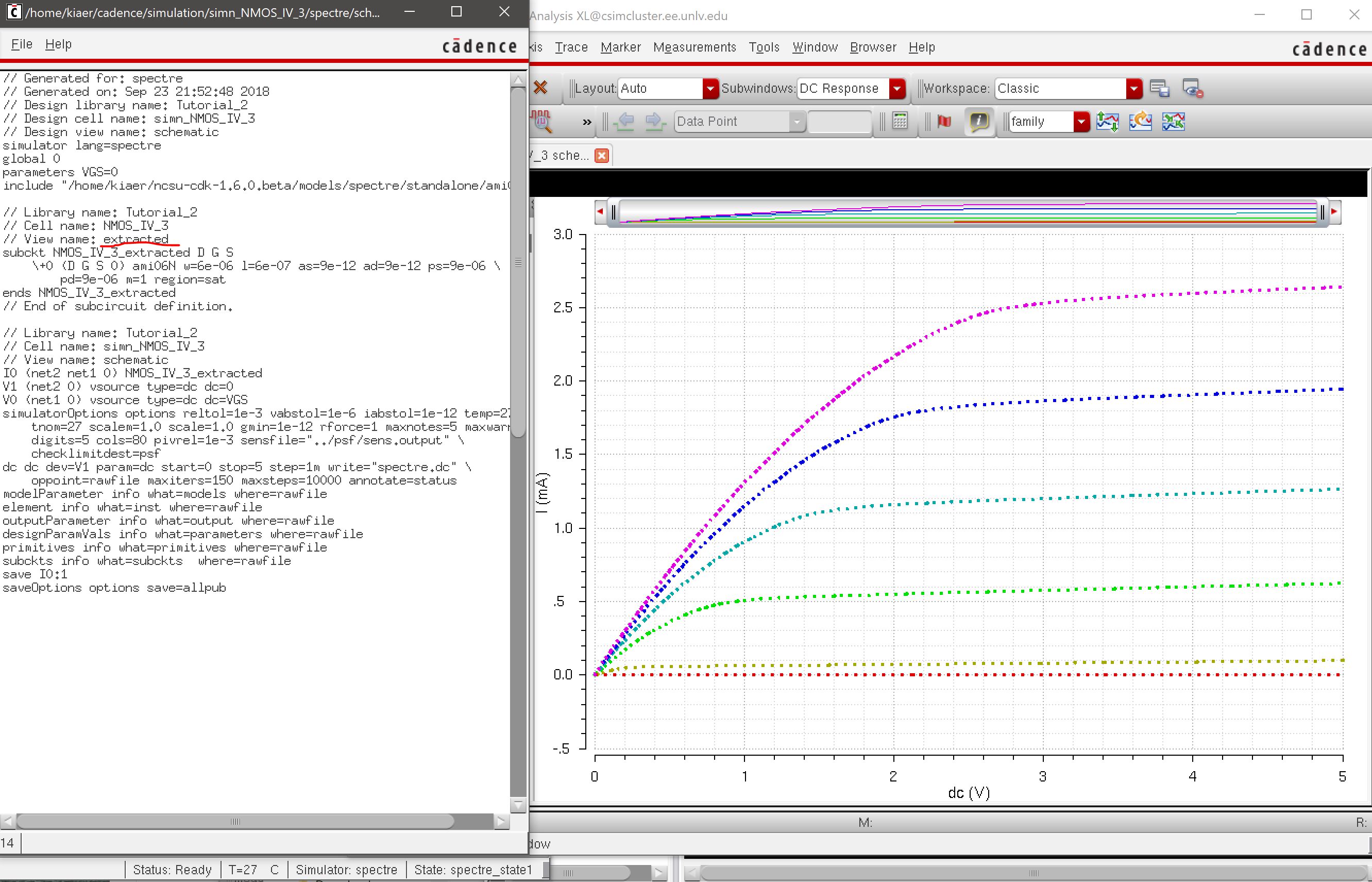Close the '_3 sche...' tab
1372x882 pixels.
click(602, 155)
